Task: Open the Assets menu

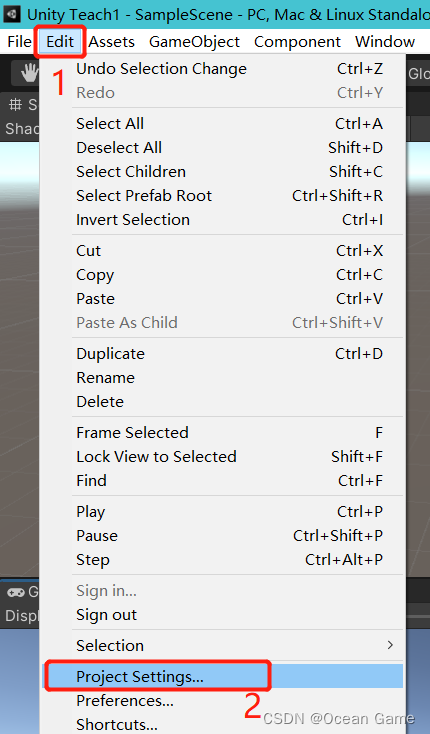Action: [x=111, y=42]
